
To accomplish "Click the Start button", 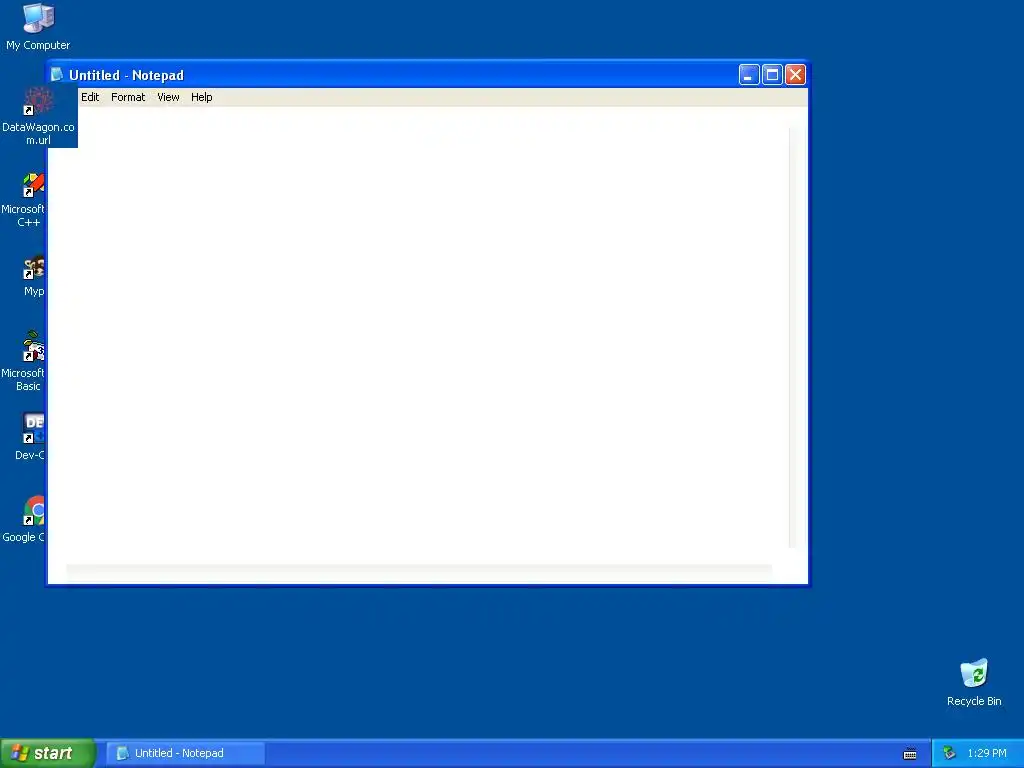I will (48, 753).
